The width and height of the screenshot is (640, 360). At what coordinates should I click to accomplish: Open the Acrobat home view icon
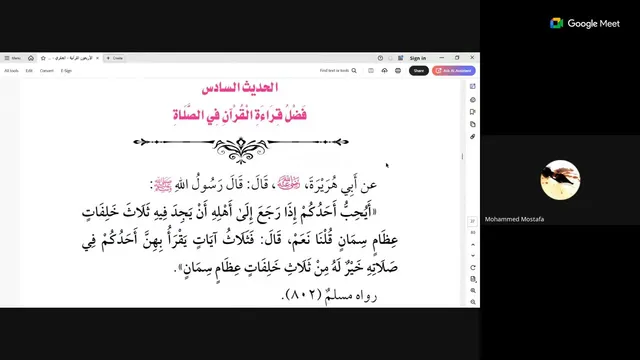tap(31, 58)
